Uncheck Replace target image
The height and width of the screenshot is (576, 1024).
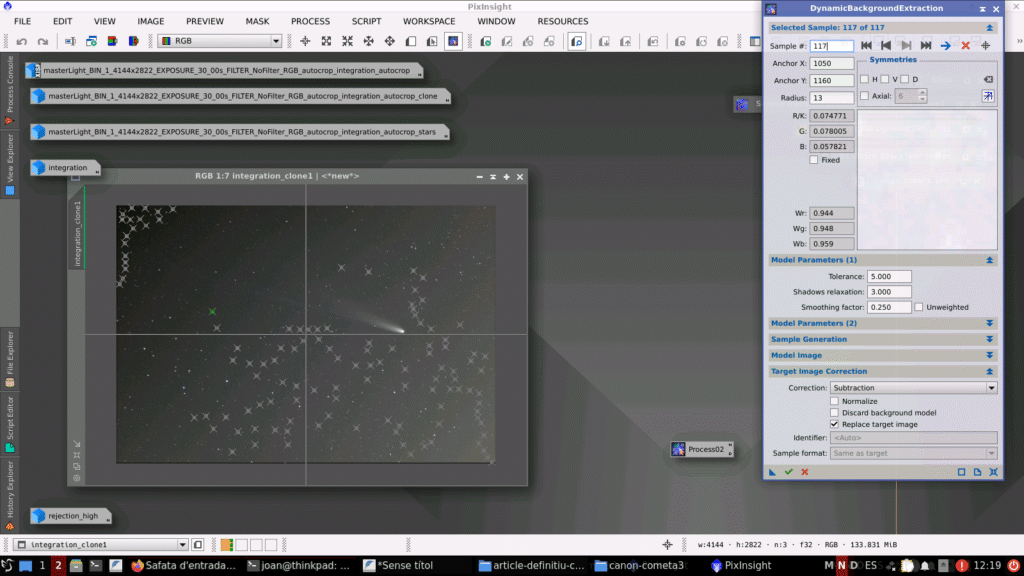pos(835,424)
